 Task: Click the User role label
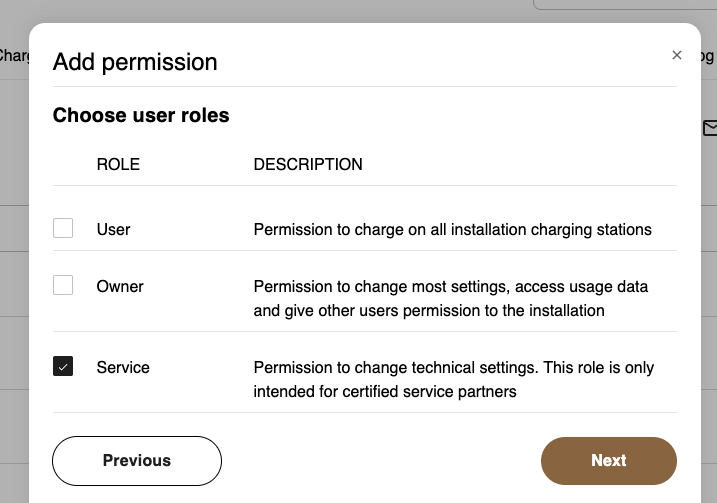point(114,230)
